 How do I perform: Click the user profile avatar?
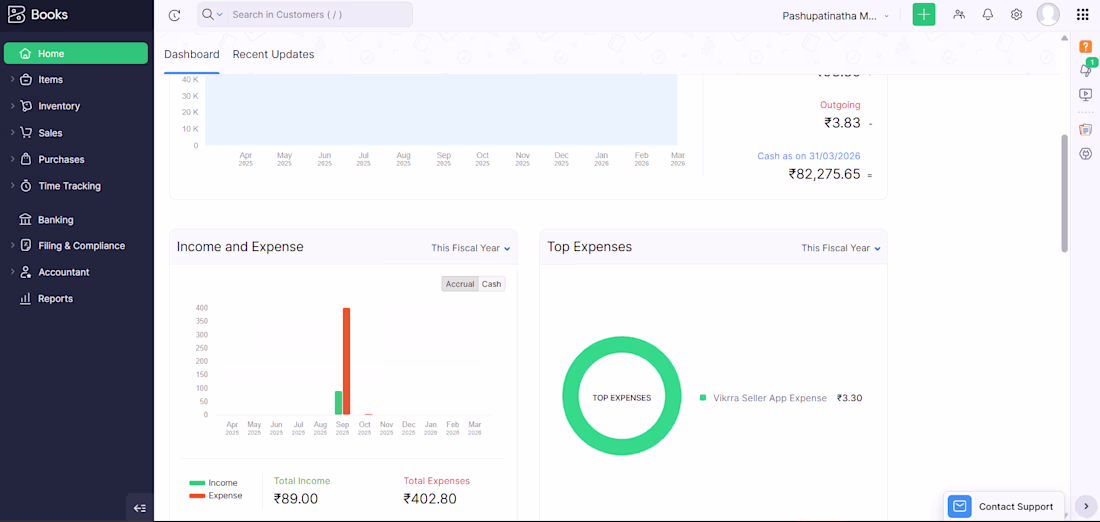tap(1048, 14)
